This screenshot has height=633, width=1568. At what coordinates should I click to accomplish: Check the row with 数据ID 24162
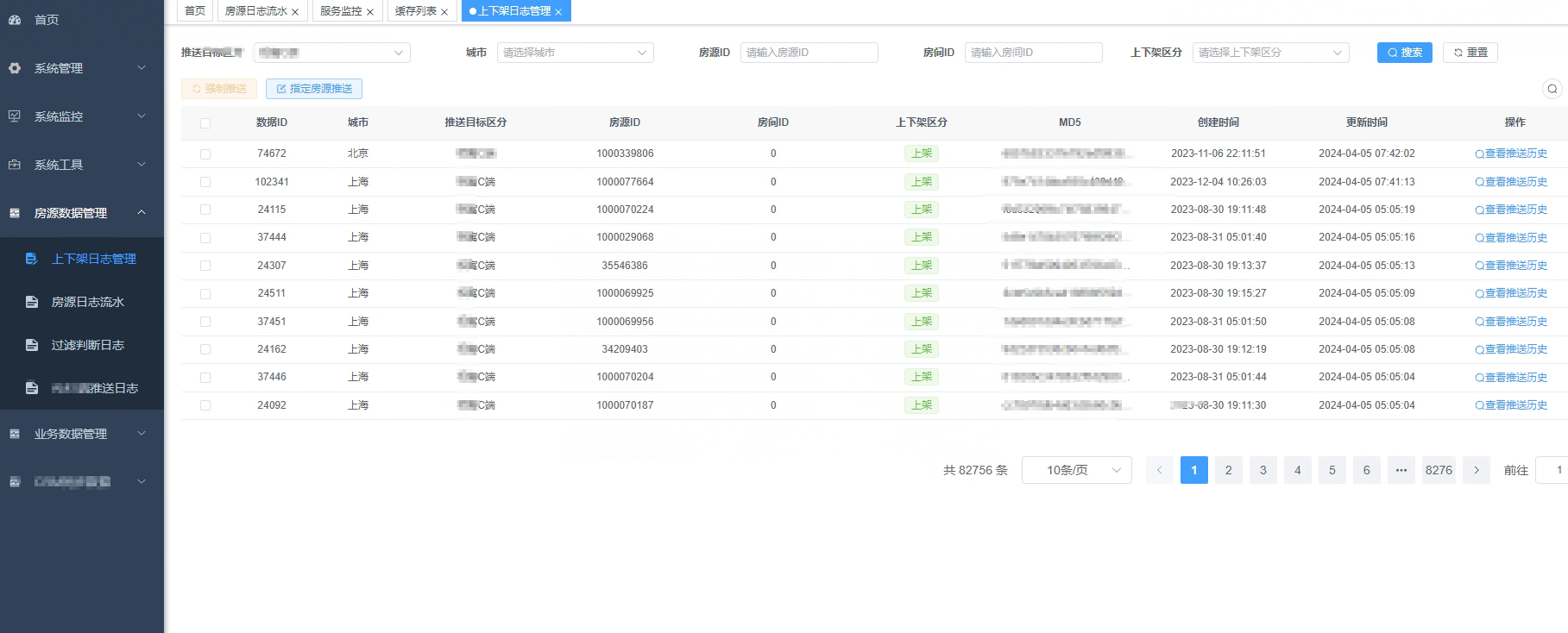tap(205, 349)
